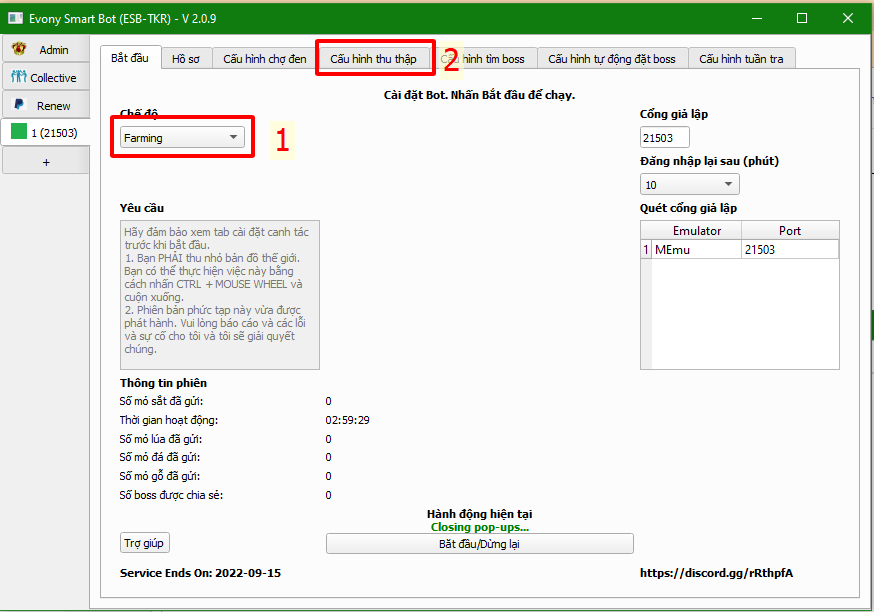Select the Cấu hình tuần tra tab
Screen dimensions: 874x612
click(741, 59)
